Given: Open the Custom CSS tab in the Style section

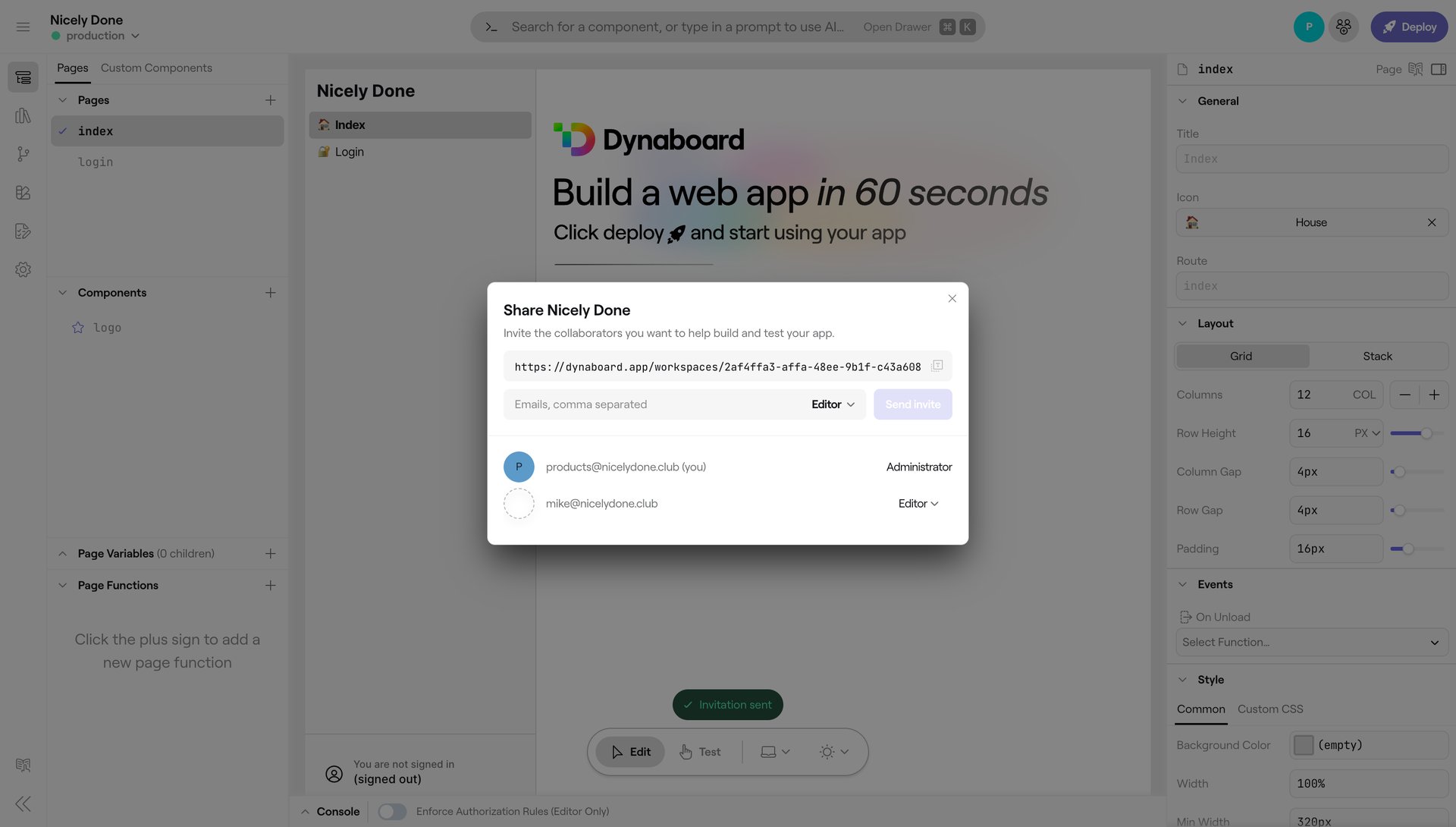Looking at the screenshot, I should tap(1270, 709).
